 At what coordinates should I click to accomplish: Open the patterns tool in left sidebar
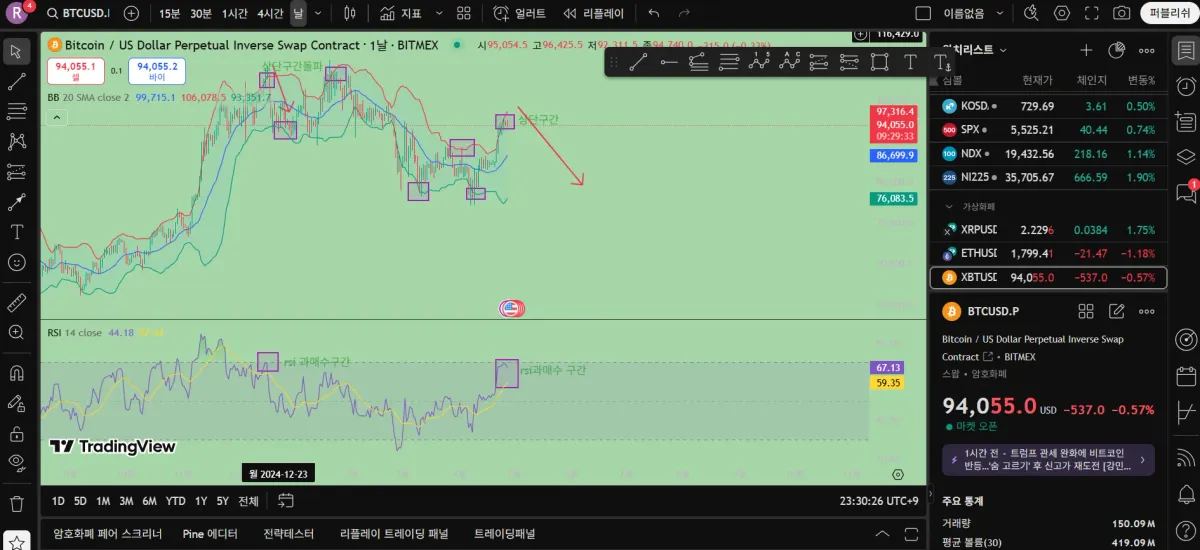(x=16, y=142)
